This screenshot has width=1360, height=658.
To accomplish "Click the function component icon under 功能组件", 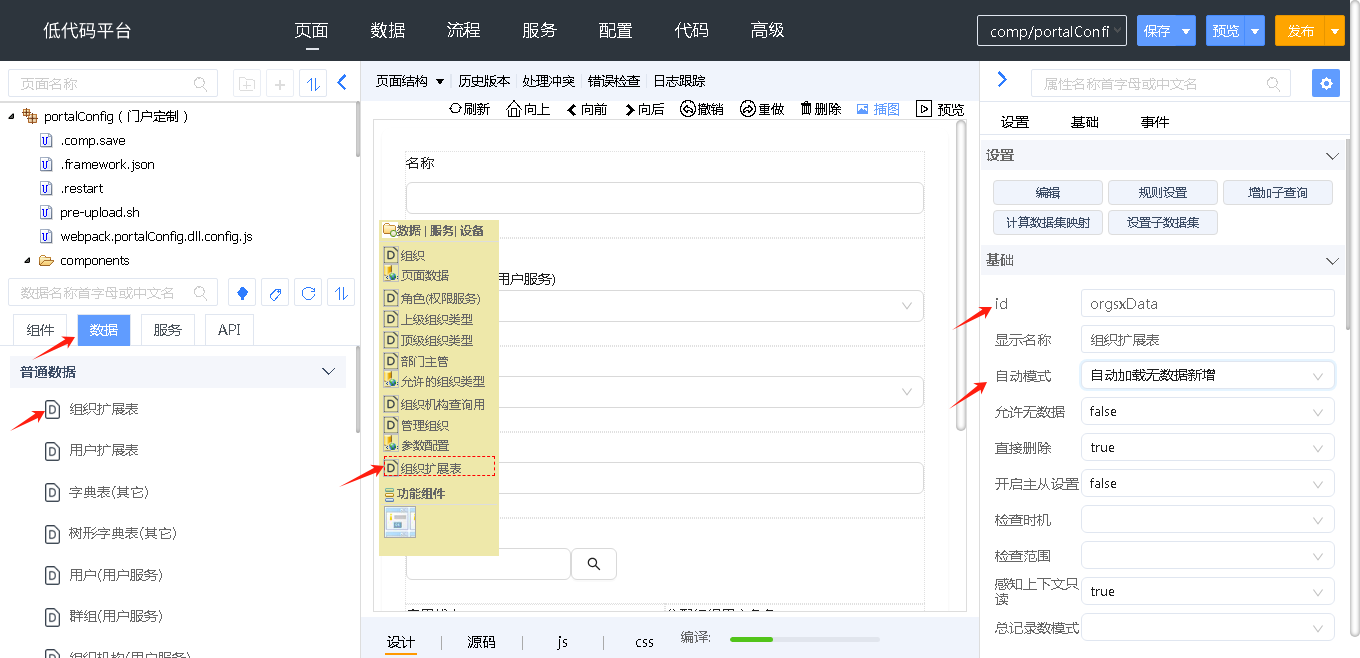I will point(400,521).
